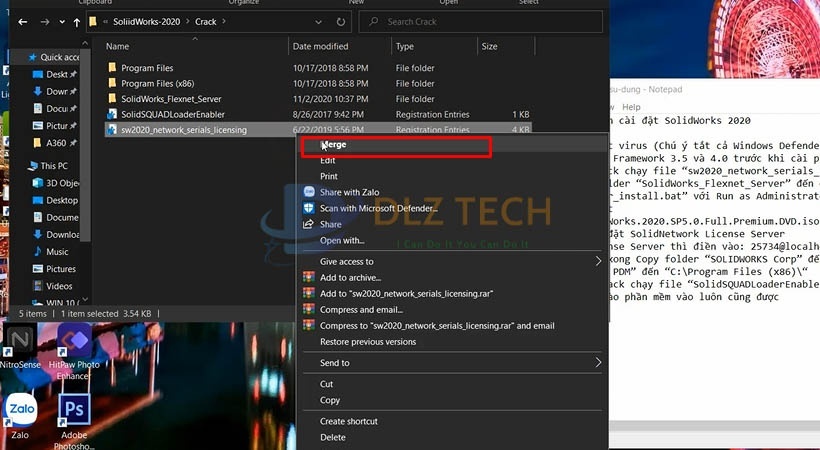Sort by the Date modified column
The image size is (820, 450).
pyautogui.click(x=320, y=47)
